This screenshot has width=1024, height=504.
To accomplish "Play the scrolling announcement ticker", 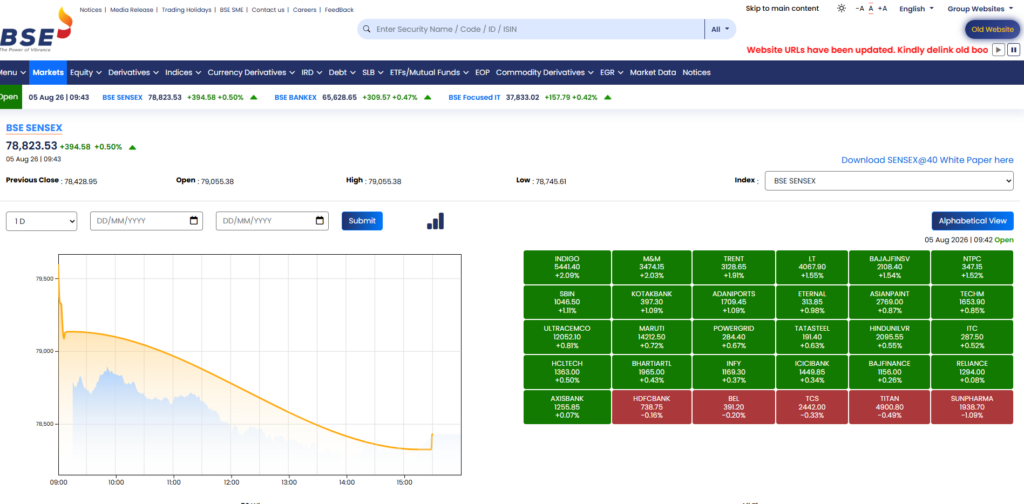I will pos(998,50).
